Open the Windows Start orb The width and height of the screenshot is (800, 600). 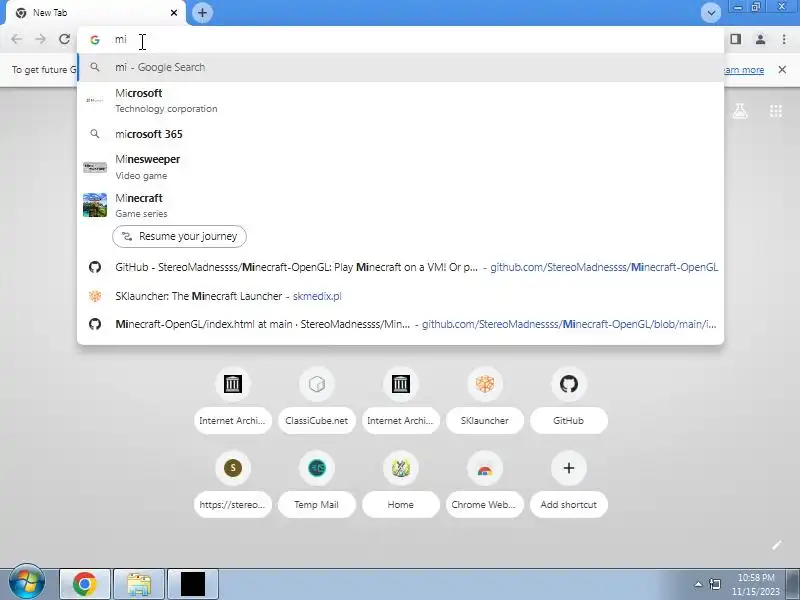coord(27,583)
